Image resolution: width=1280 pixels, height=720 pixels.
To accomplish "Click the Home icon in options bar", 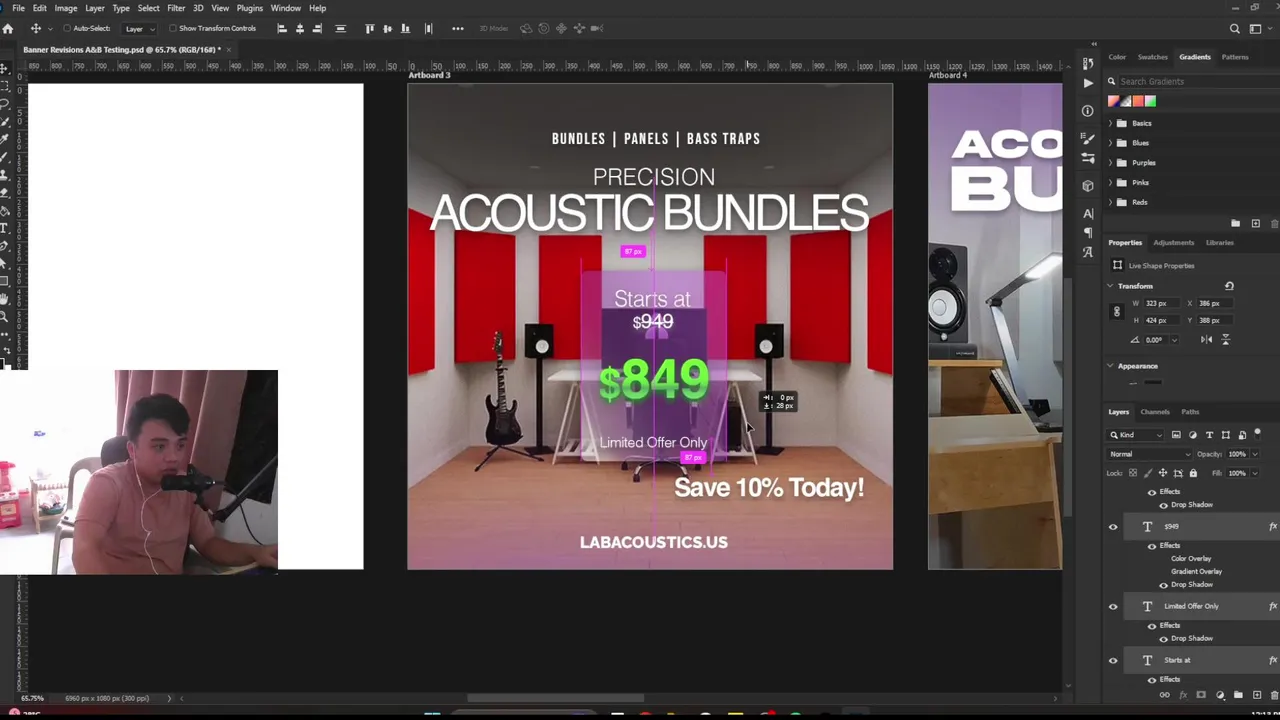I will 8,28.
